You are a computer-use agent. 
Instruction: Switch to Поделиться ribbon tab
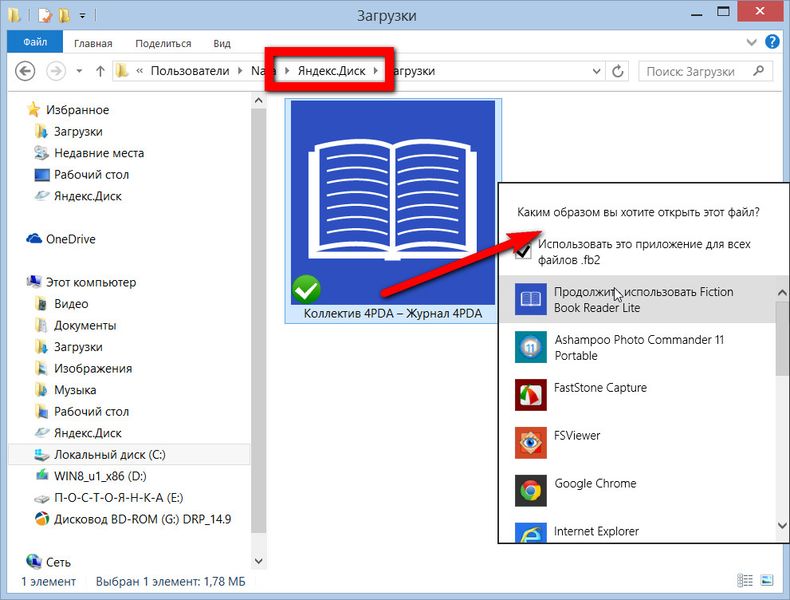(163, 43)
